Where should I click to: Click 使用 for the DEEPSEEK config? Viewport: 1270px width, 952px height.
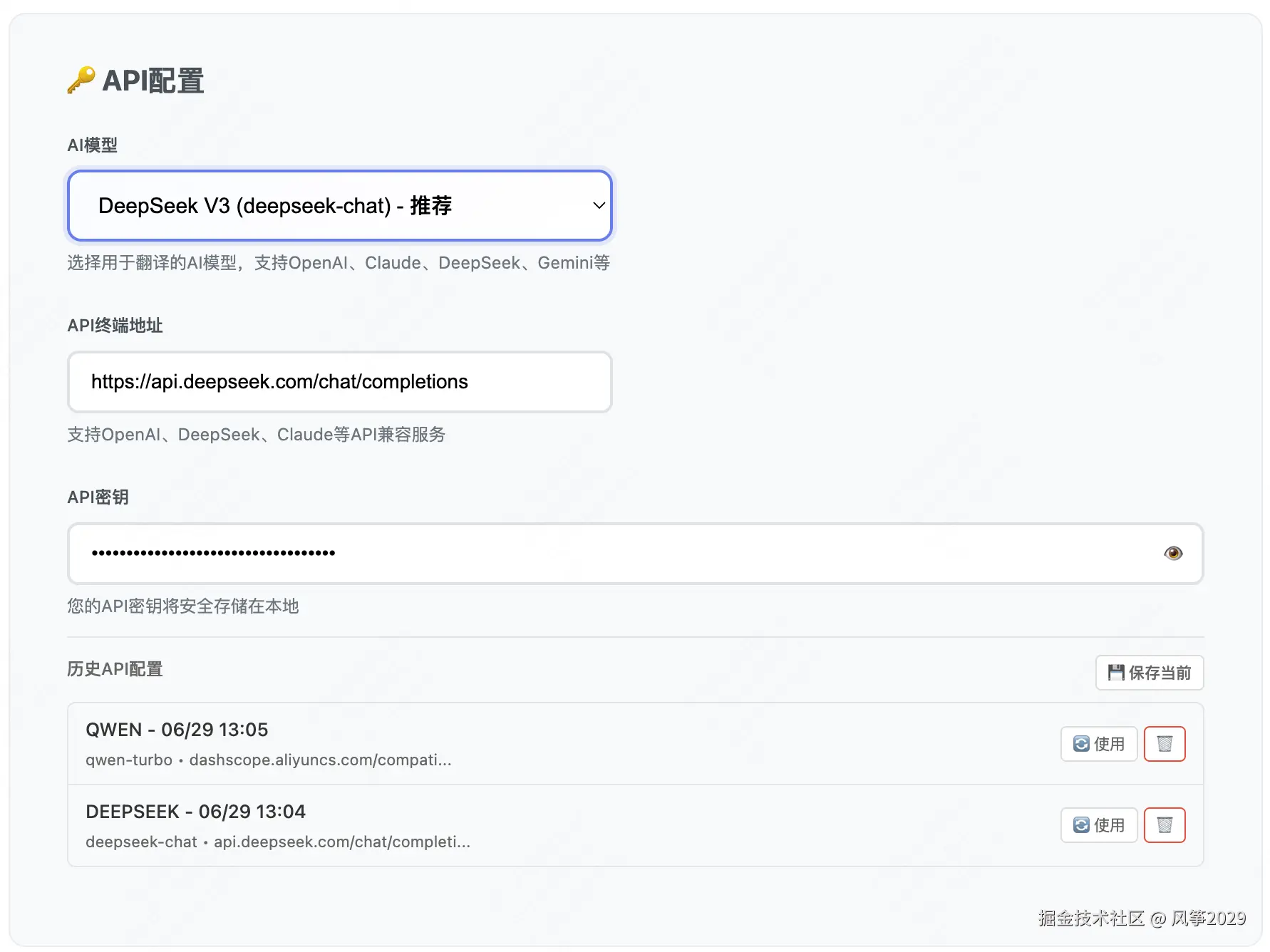tap(1099, 825)
